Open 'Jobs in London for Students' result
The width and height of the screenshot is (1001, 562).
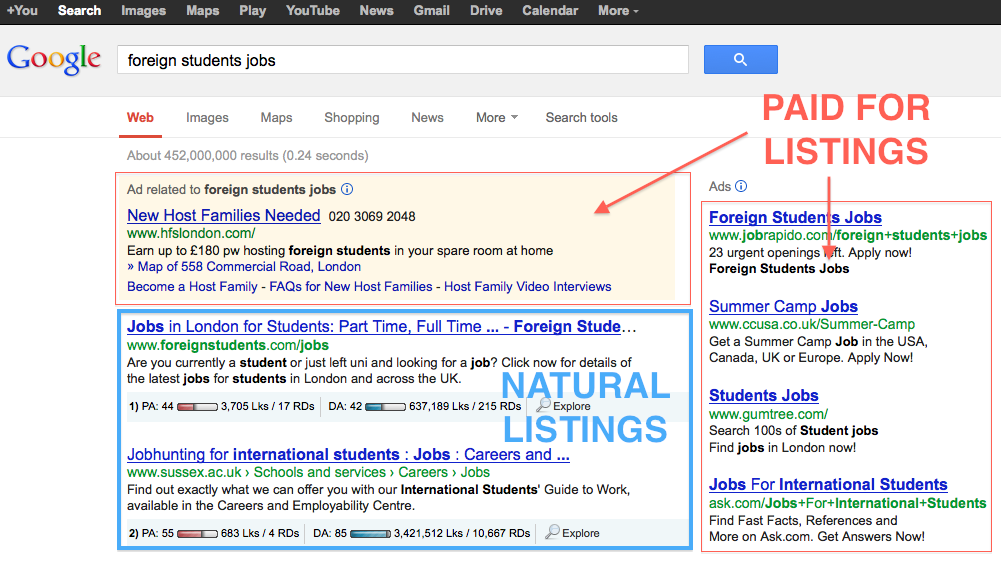[x=381, y=326]
